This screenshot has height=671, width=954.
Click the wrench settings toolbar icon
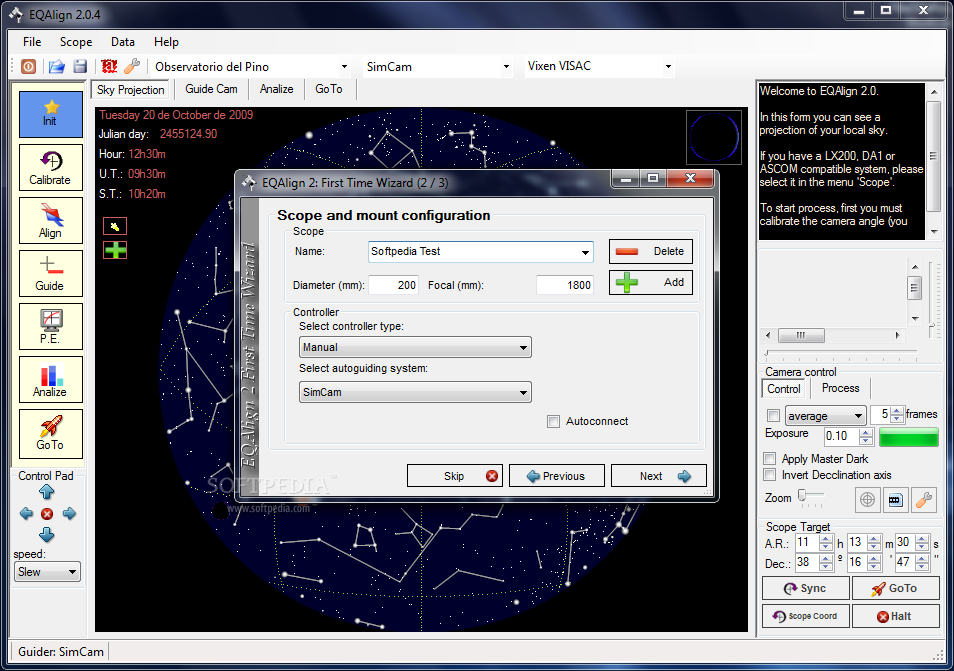[132, 66]
